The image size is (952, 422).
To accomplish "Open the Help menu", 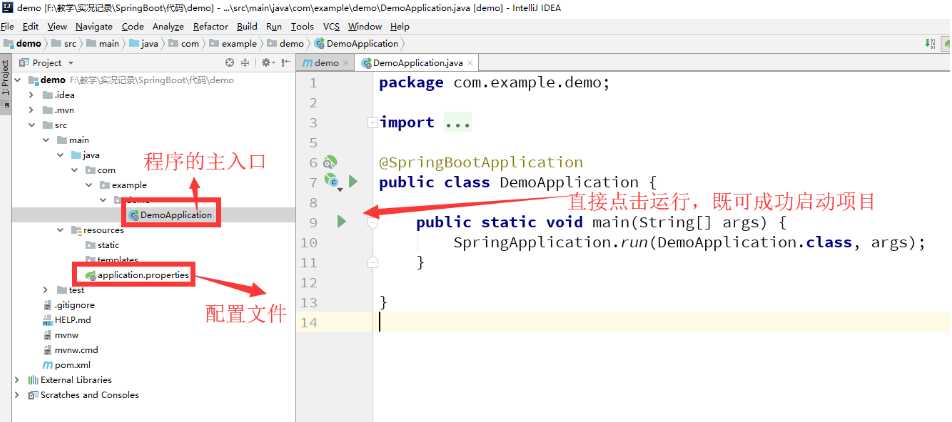I will tap(400, 27).
